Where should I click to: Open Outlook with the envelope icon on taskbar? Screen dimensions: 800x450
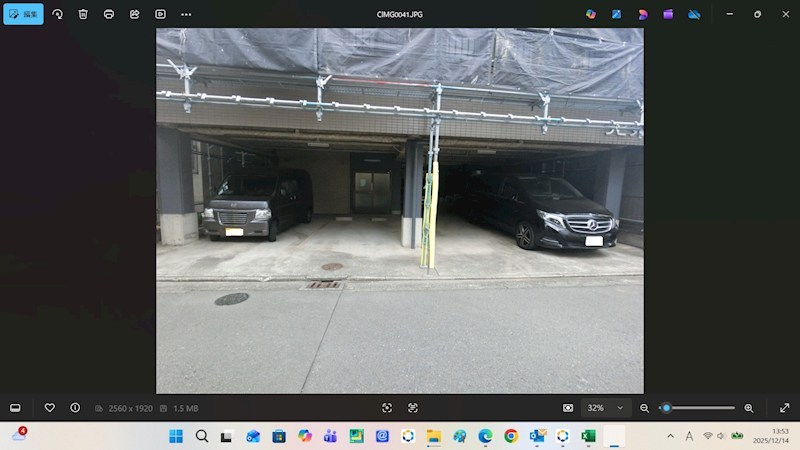(537, 436)
